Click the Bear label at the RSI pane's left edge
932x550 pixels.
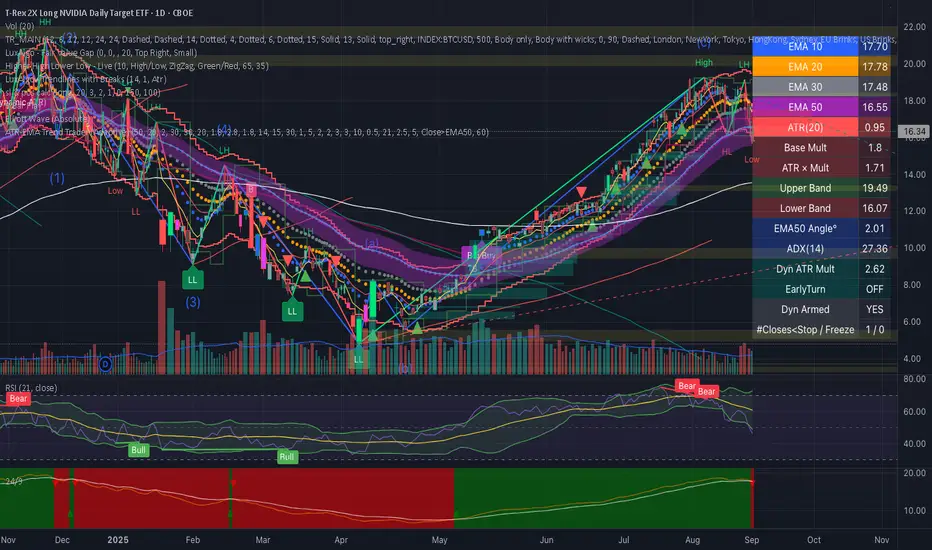(18, 398)
